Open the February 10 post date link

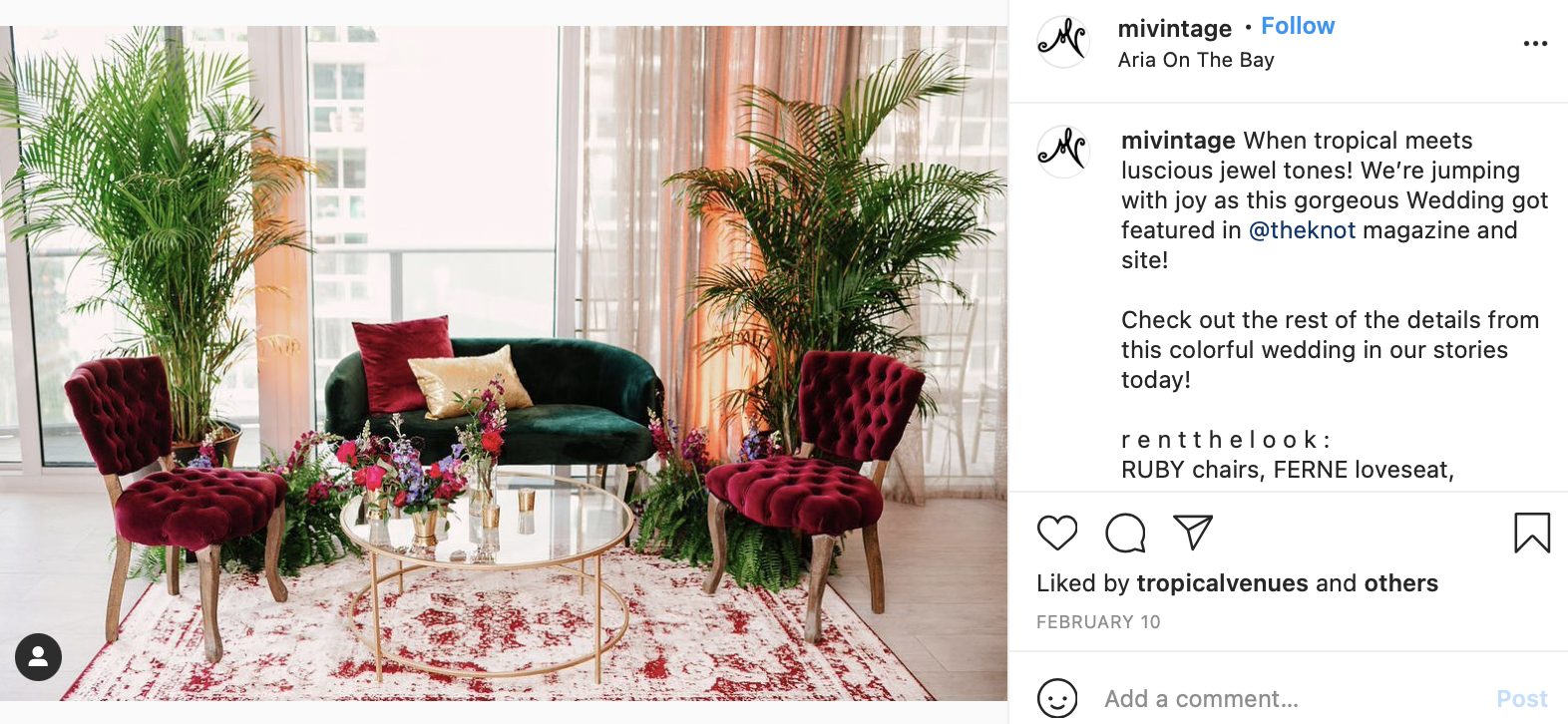1098,622
